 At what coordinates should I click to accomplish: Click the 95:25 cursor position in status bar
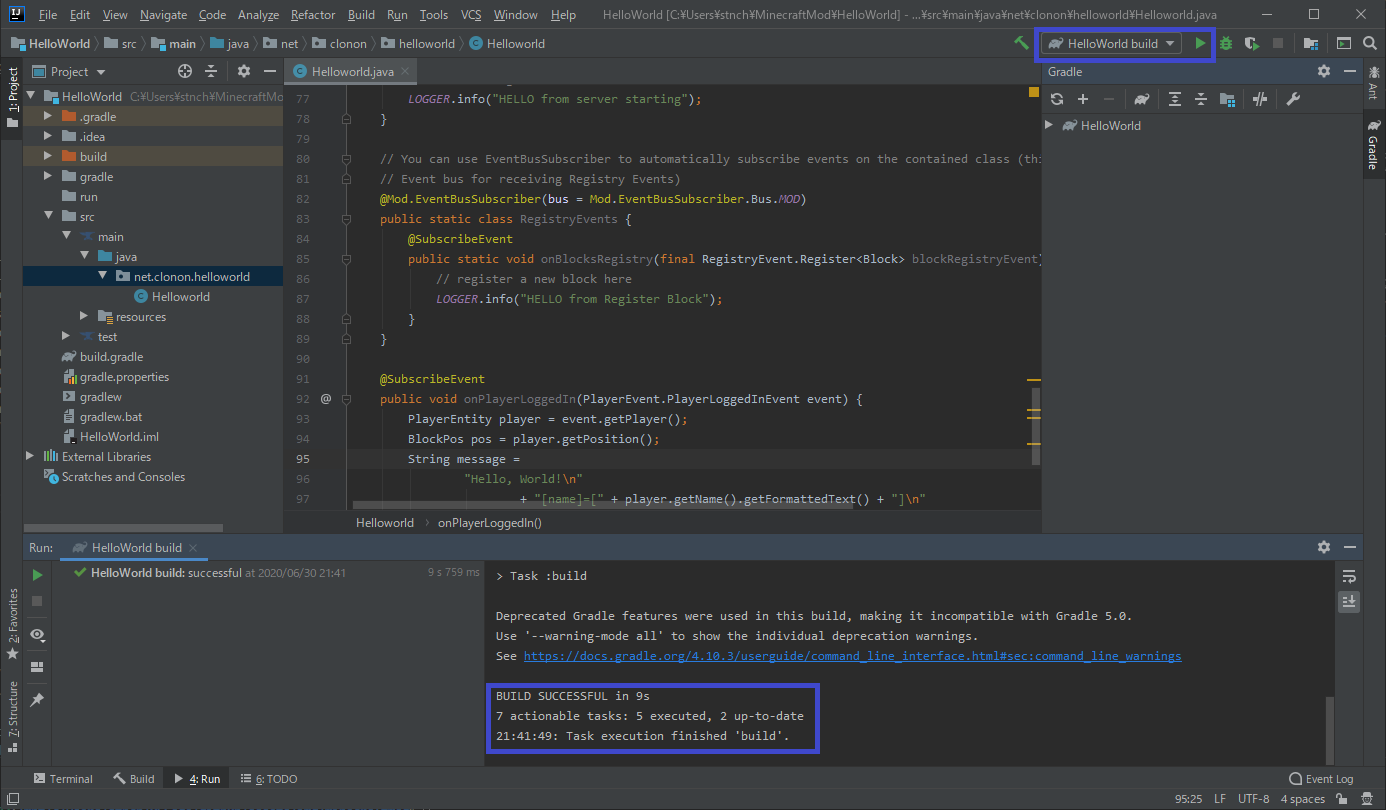(1188, 799)
